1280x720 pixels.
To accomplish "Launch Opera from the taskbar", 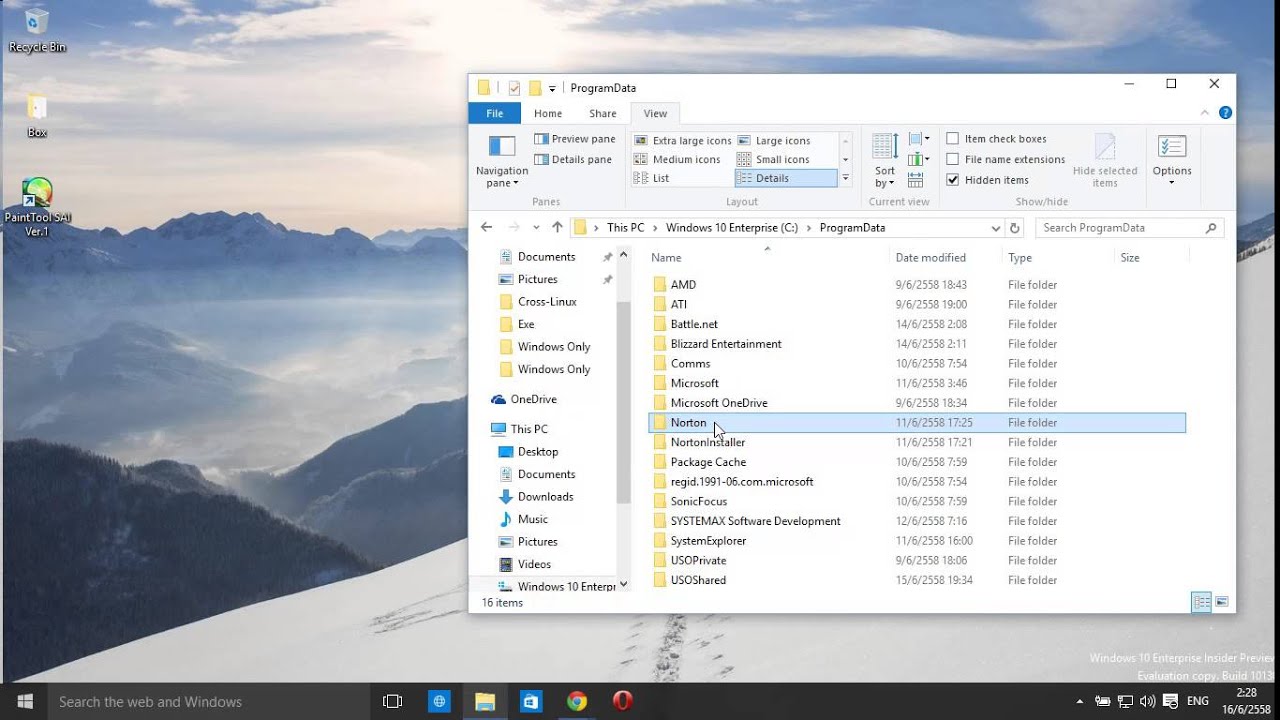I will coord(623,702).
